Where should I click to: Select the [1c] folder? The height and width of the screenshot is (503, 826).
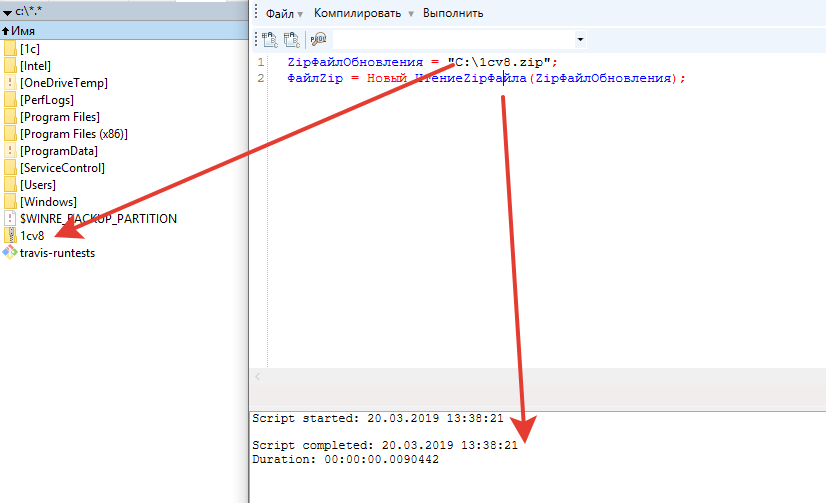(30, 49)
